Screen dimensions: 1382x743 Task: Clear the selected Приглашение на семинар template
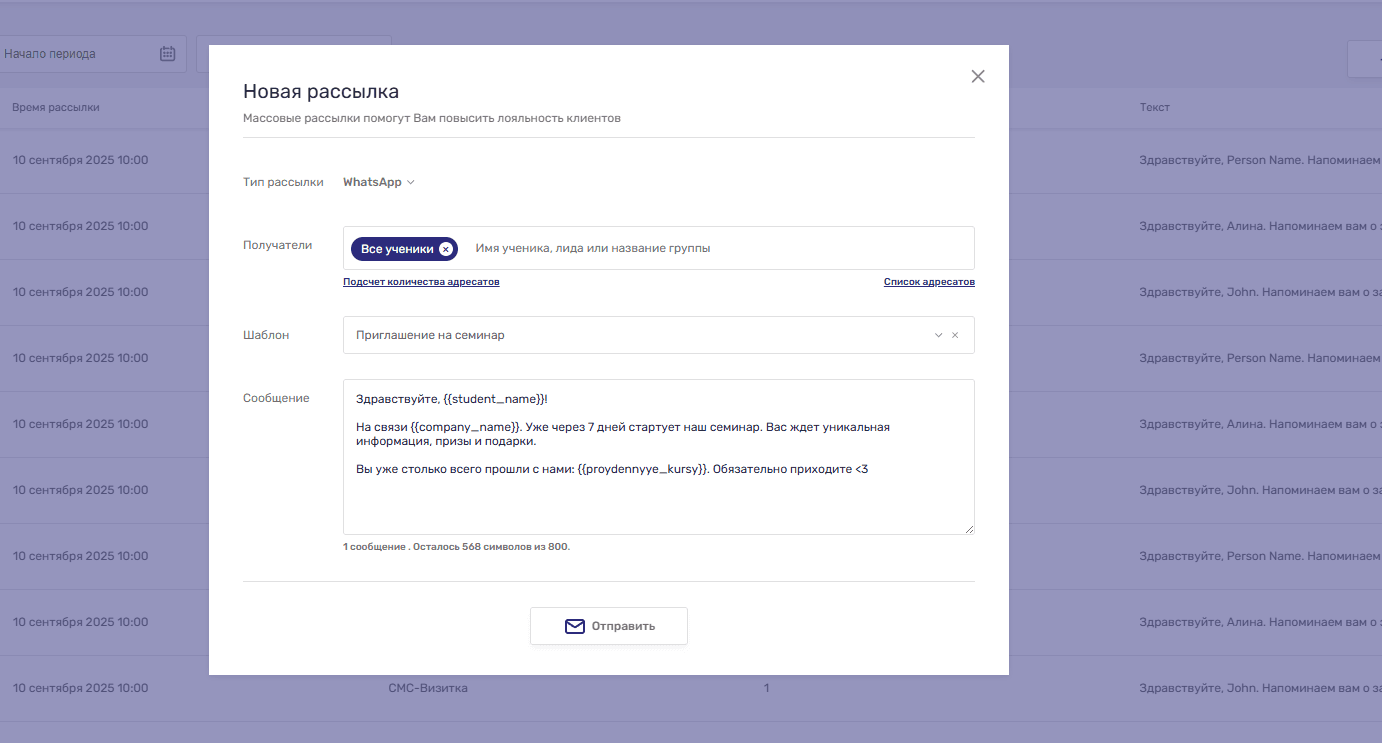[955, 336]
